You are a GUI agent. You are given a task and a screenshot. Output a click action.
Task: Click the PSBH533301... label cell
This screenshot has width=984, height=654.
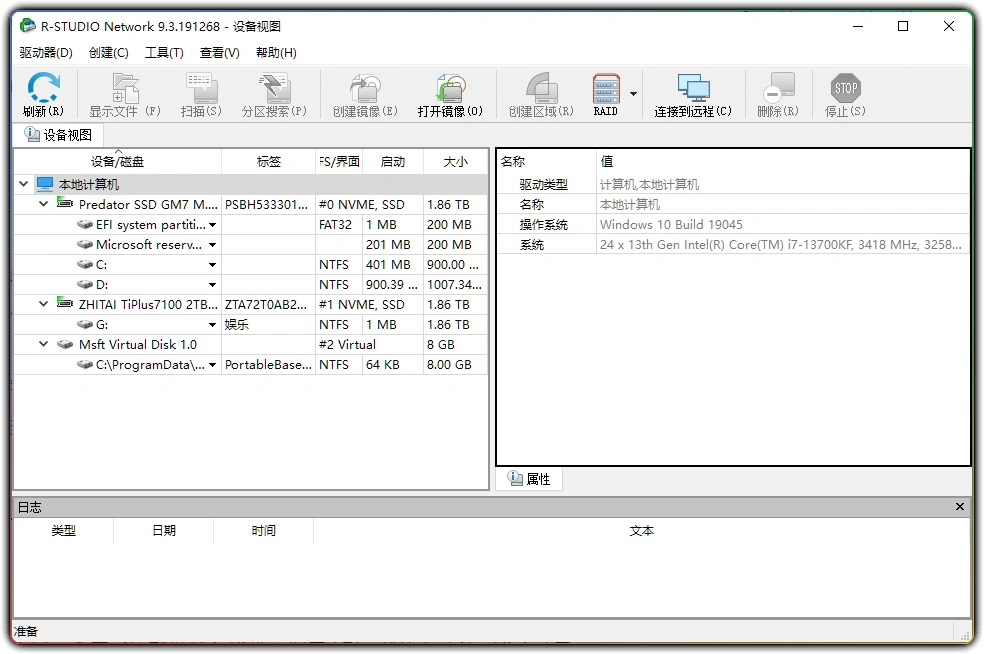click(x=267, y=205)
